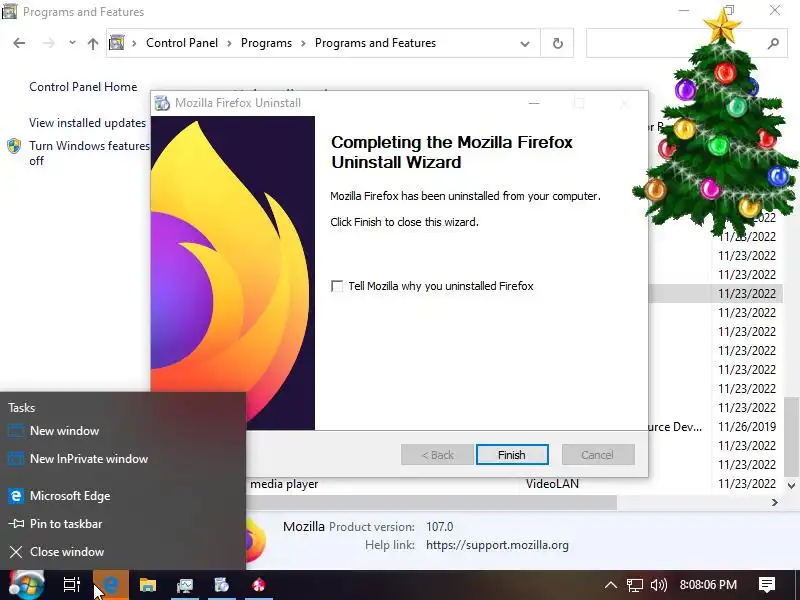Viewport: 800px width, 600px height.
Task: Select the media player program row
Action: pos(284,484)
